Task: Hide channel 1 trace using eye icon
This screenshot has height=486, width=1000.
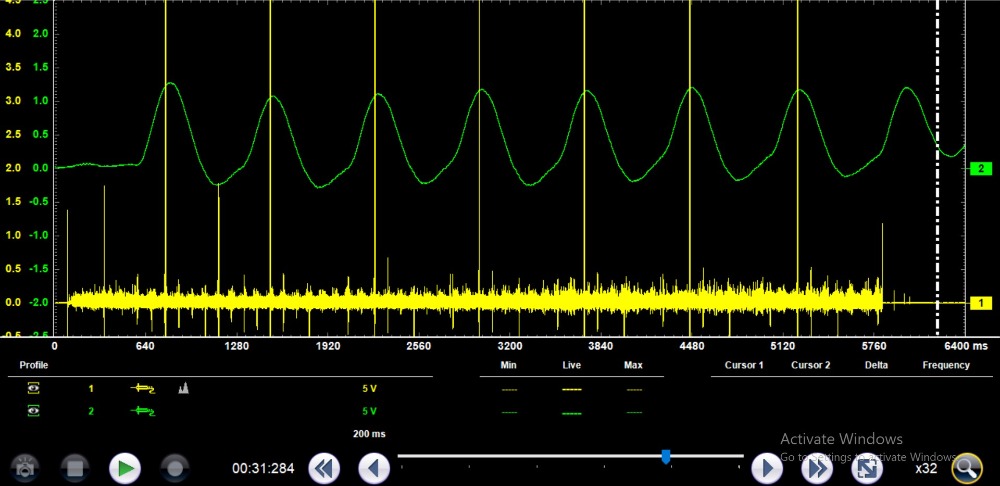Action: point(34,388)
